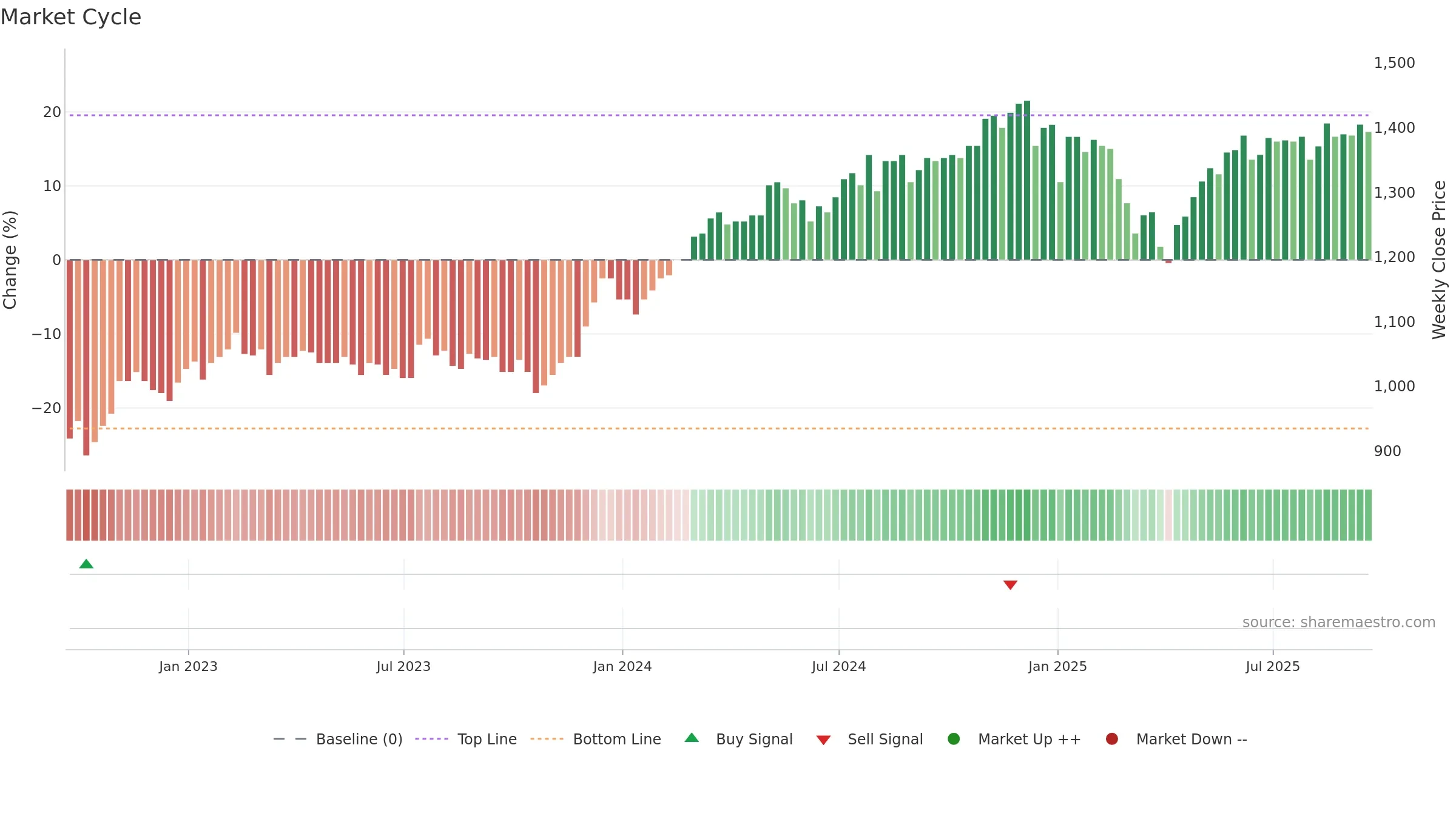Click the Jul 2023 axis label
The width and height of the screenshot is (1456, 819).
[x=403, y=667]
